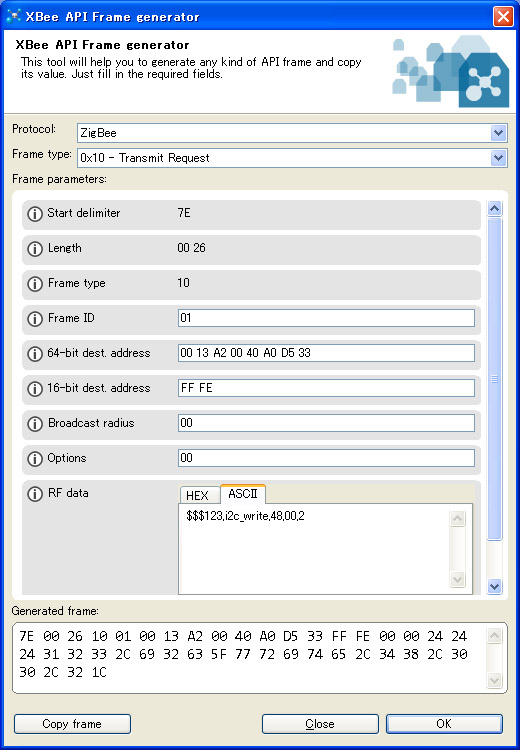Click the Broadcast radius input field
520x750 pixels.
(326, 423)
